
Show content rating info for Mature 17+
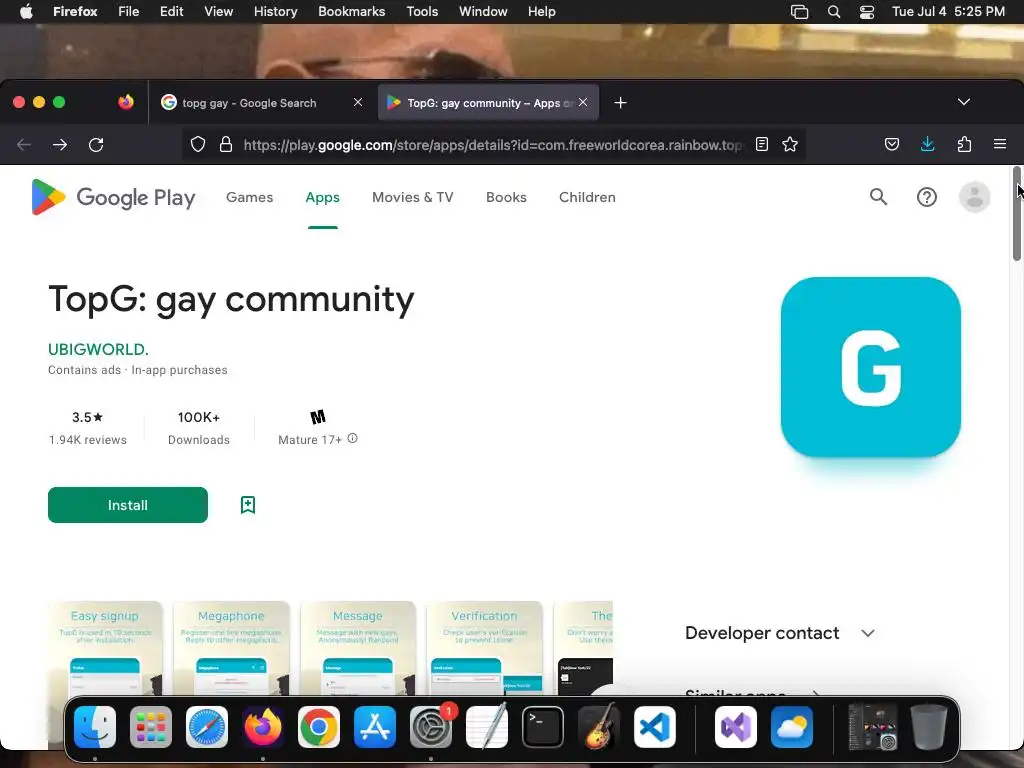click(x=353, y=439)
